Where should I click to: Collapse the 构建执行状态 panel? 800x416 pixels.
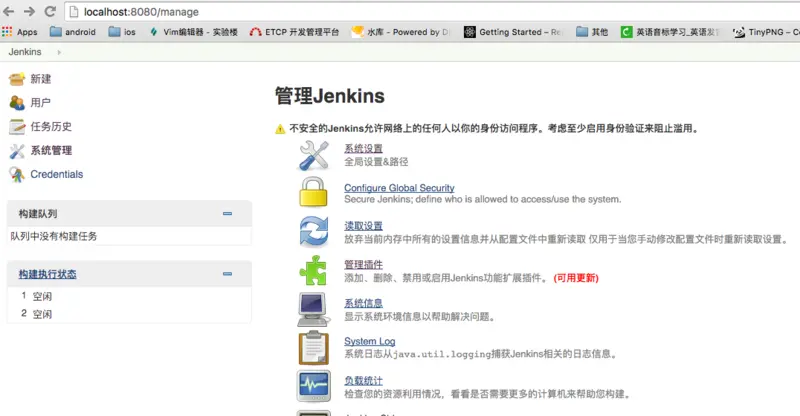coord(228,274)
